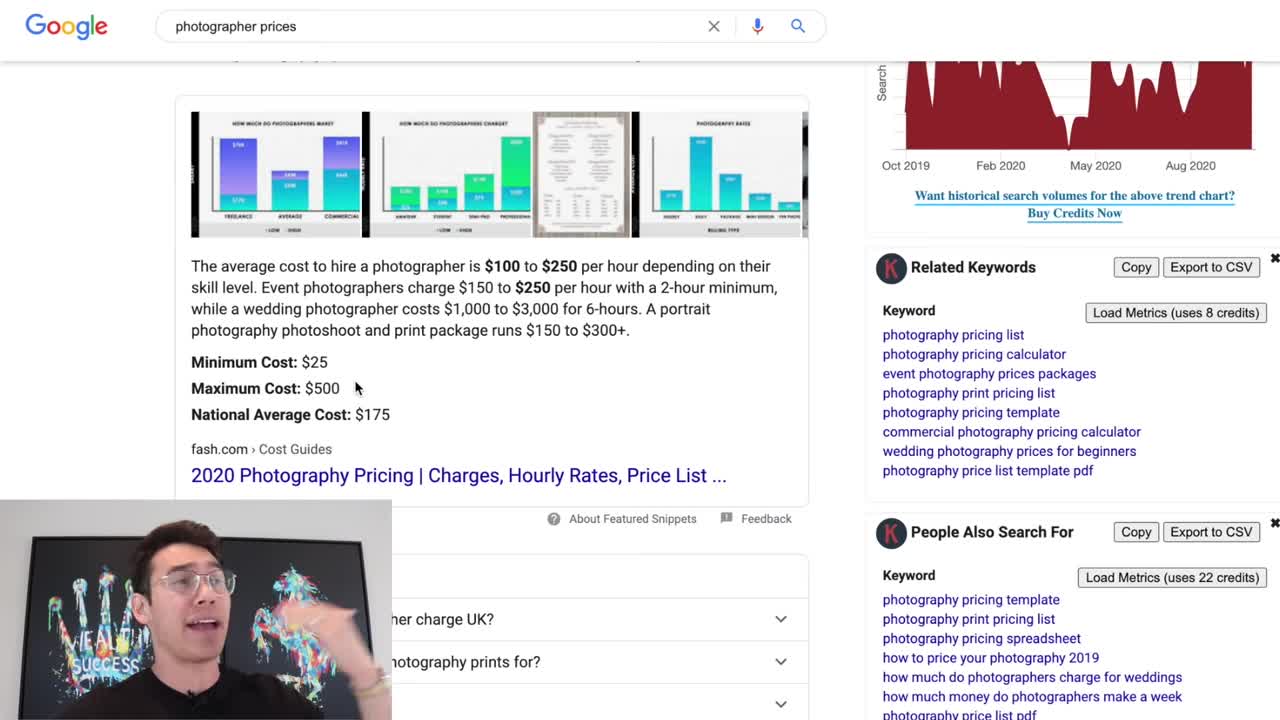This screenshot has height=720, width=1280.
Task: Click the Google logo
Action: (66, 26)
